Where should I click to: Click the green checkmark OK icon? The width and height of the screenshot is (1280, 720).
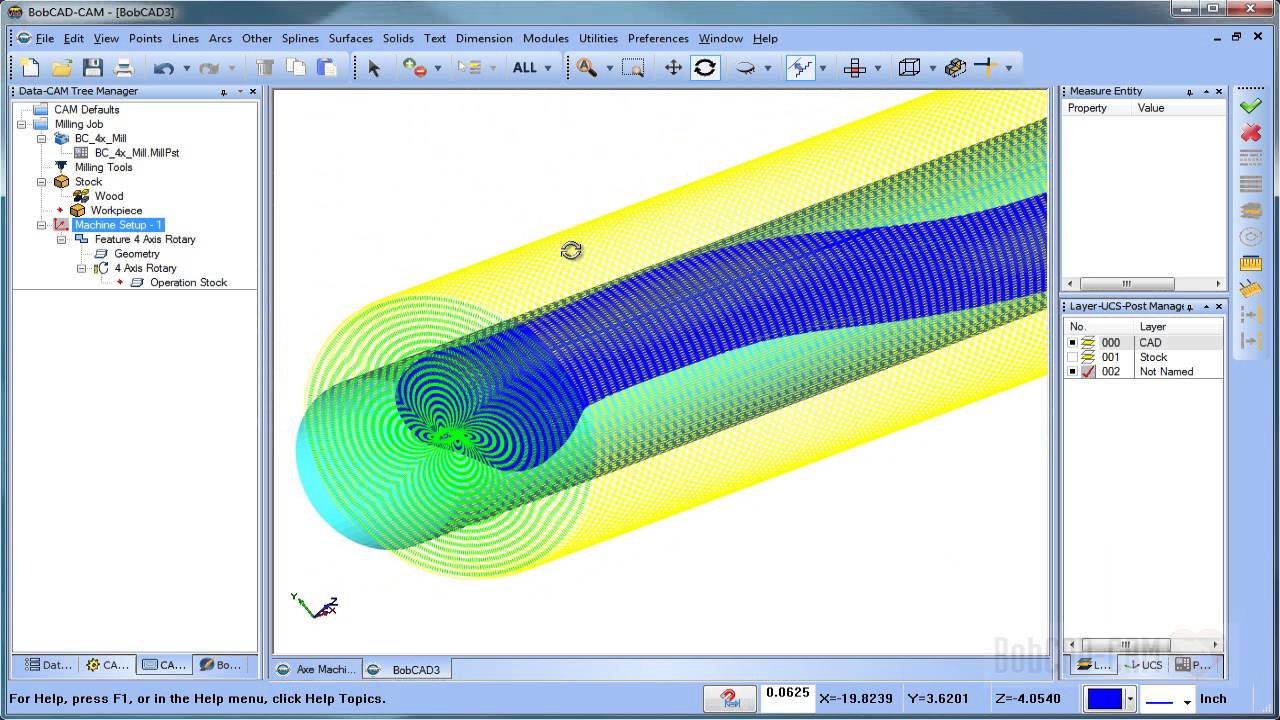pos(1250,106)
